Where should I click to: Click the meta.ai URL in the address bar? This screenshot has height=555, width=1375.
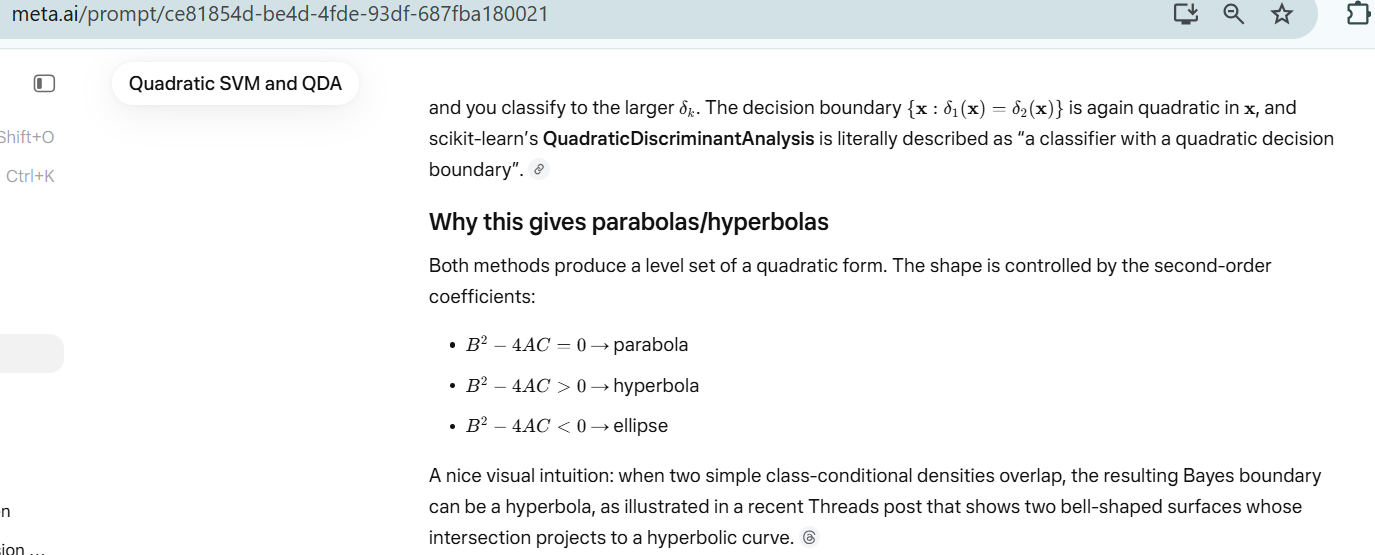(x=280, y=15)
